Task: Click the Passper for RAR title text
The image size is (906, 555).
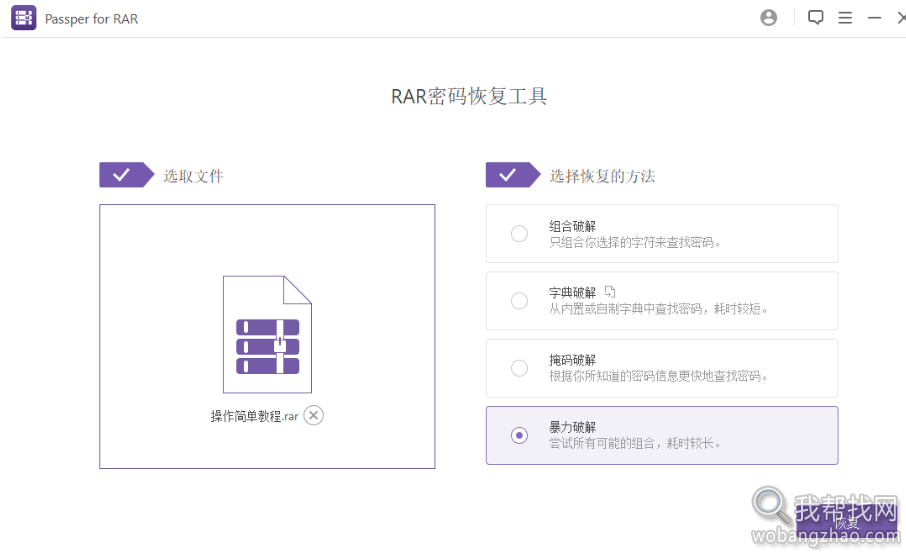Action: pyautogui.click(x=91, y=19)
